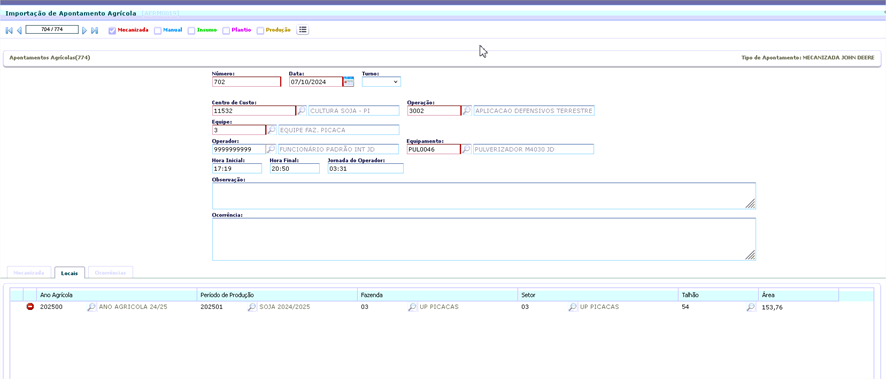Click the Área column header
The image size is (886, 379).
(x=798, y=295)
